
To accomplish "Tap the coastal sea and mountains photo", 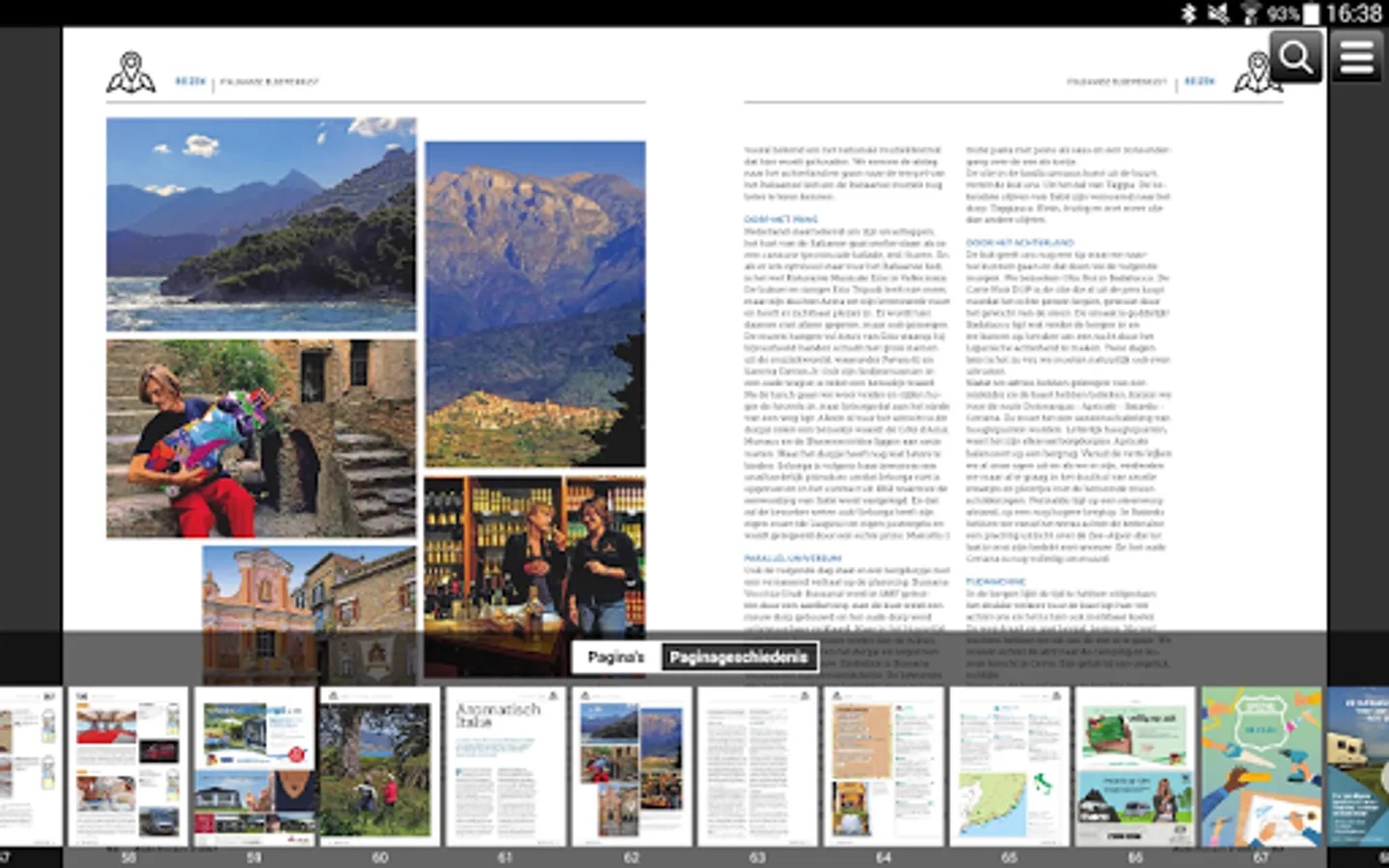I will pyautogui.click(x=261, y=225).
